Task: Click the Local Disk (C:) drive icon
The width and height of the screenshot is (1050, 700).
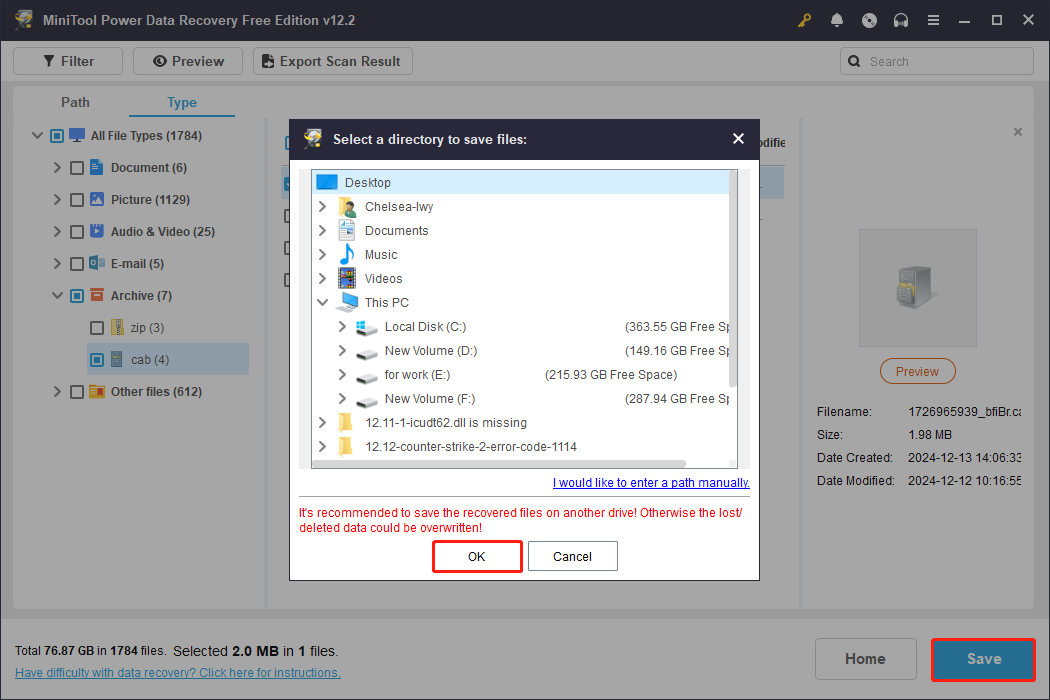Action: (366, 327)
